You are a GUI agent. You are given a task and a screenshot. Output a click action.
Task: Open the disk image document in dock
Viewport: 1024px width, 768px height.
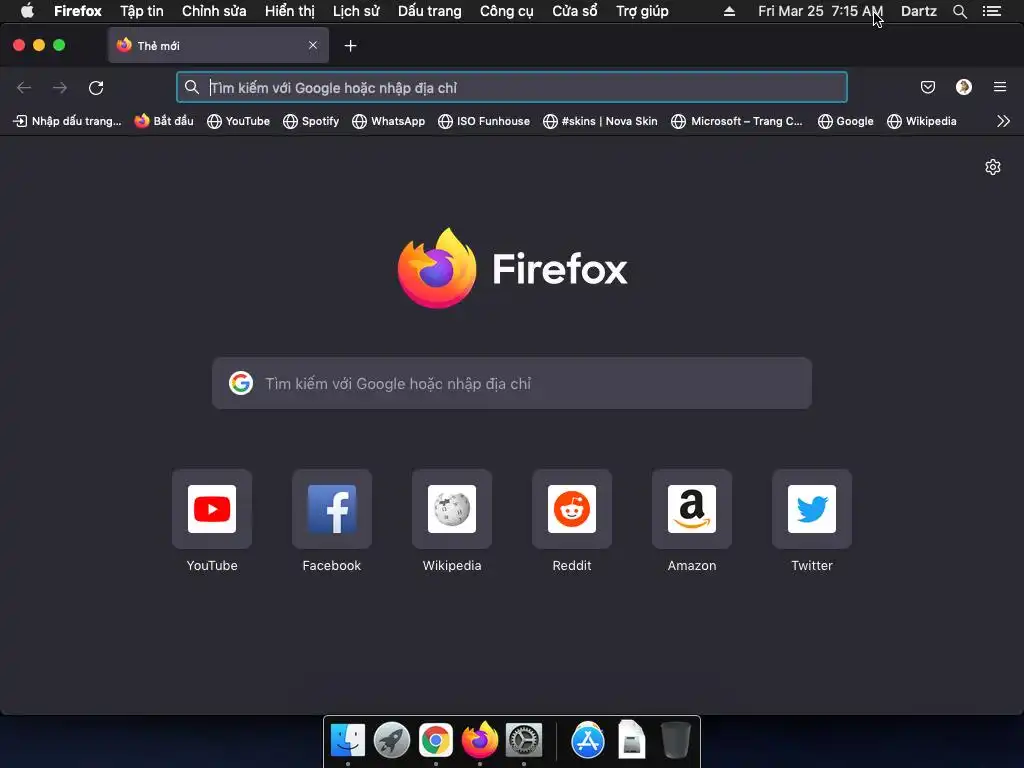tap(632, 740)
